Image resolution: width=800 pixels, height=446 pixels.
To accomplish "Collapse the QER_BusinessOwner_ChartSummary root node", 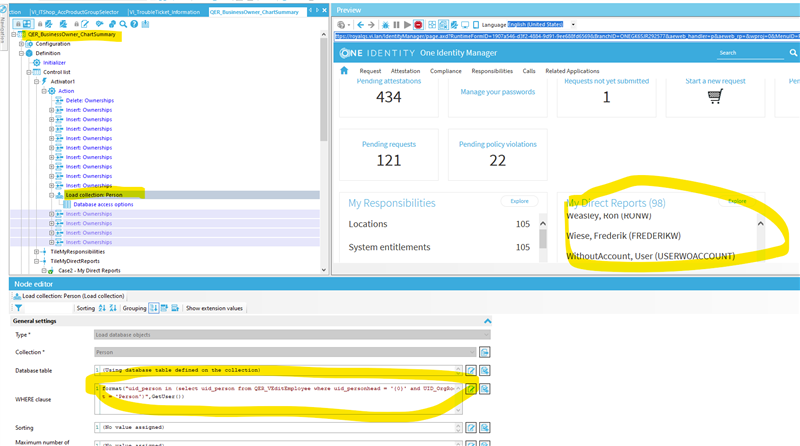I will 14,34.
